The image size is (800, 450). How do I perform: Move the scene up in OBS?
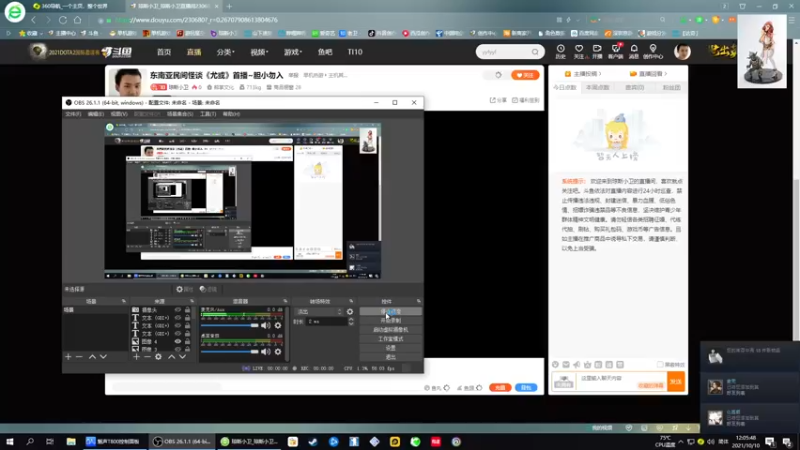[x=92, y=357]
